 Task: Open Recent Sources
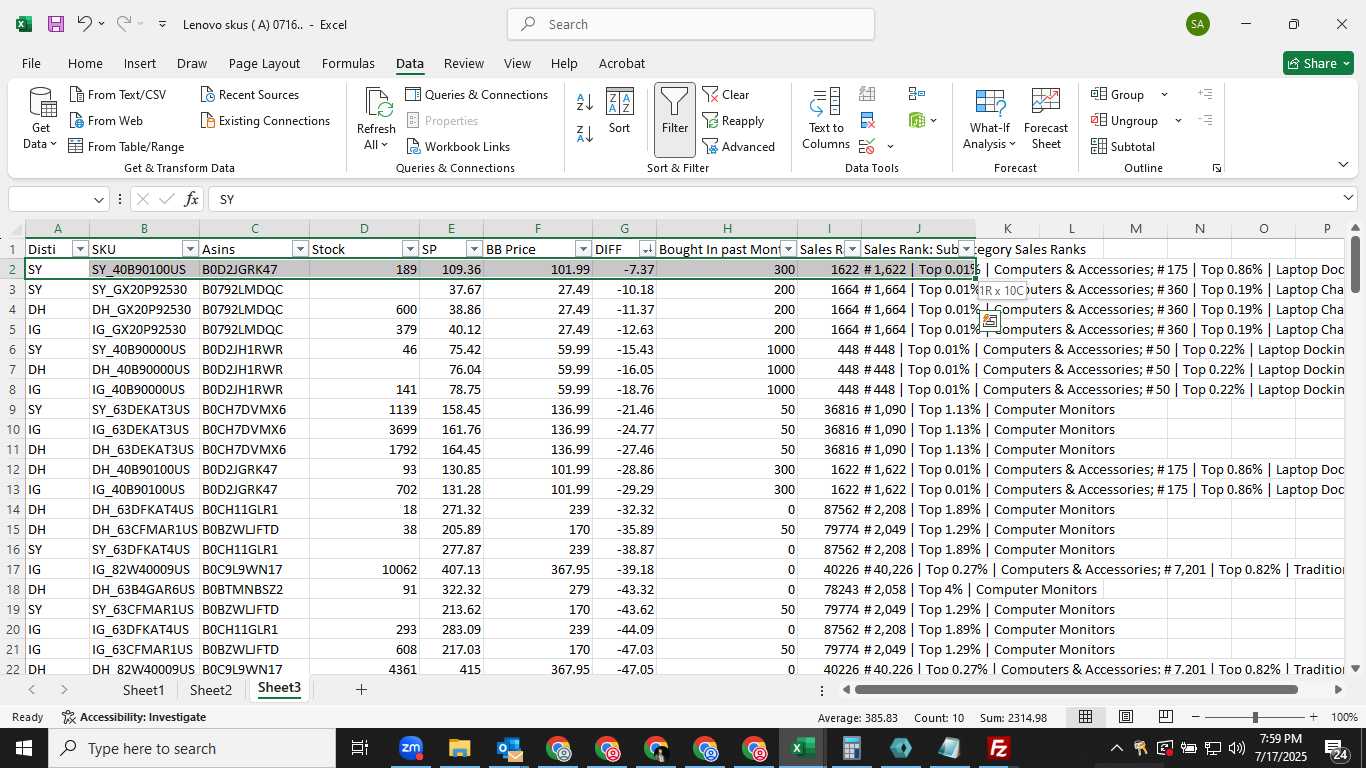point(250,95)
